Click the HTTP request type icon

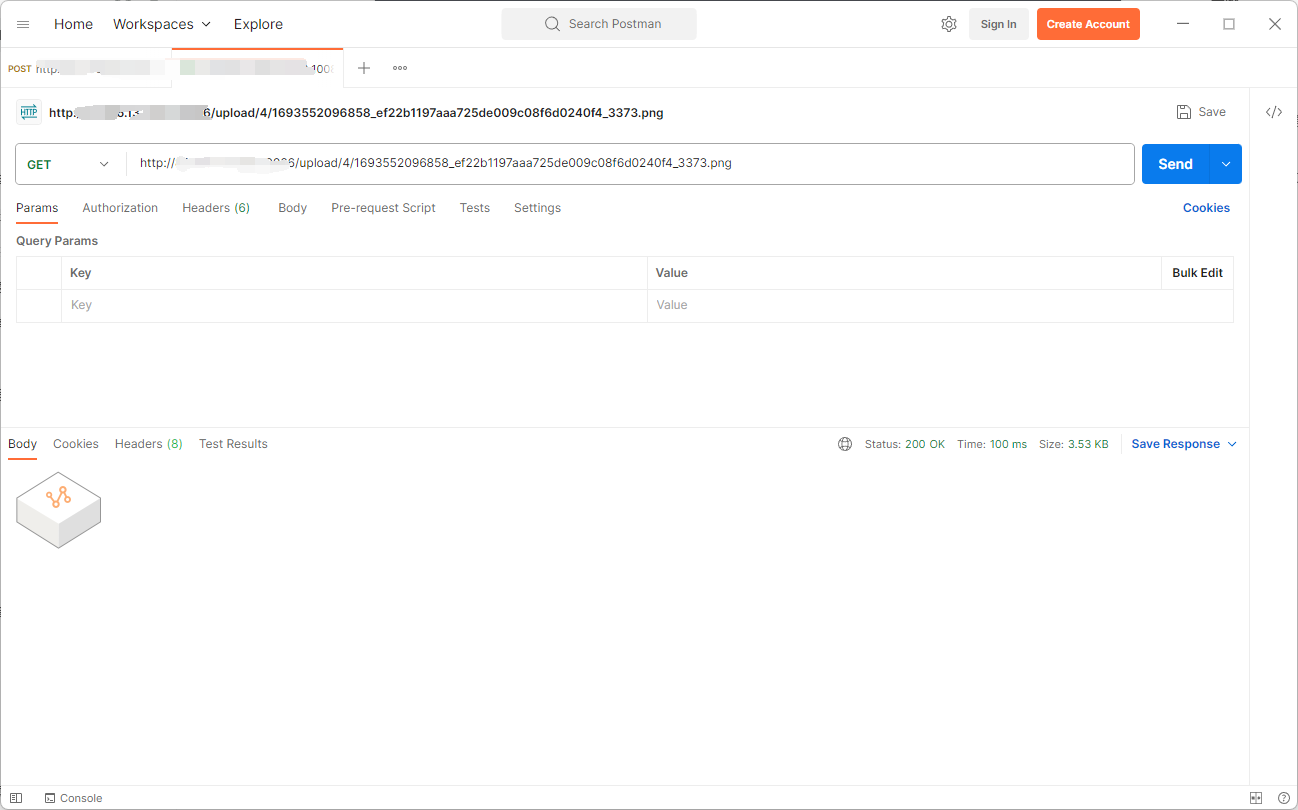click(x=29, y=113)
